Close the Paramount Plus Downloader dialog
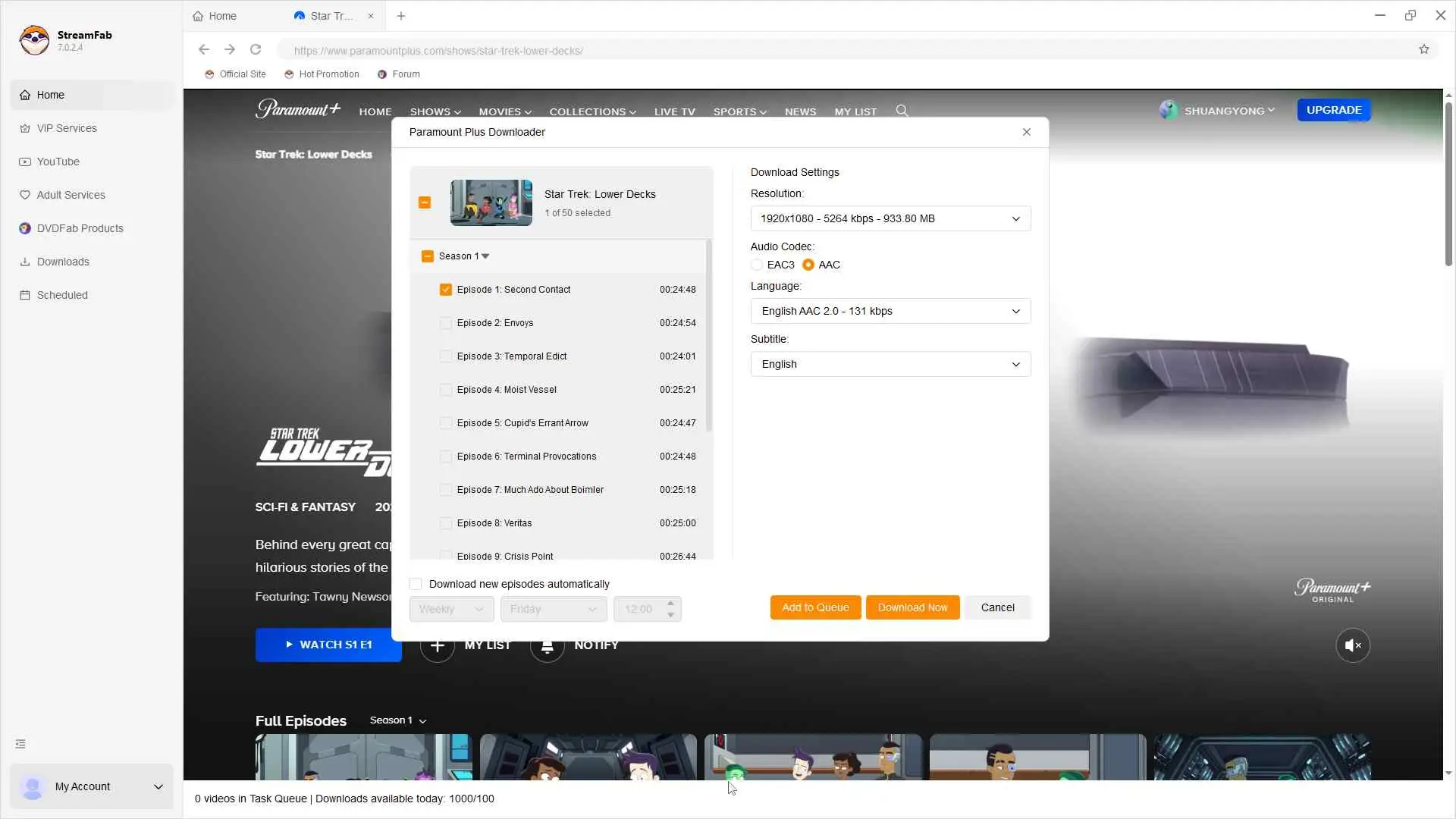Image resolution: width=1456 pixels, height=819 pixels. (1027, 132)
